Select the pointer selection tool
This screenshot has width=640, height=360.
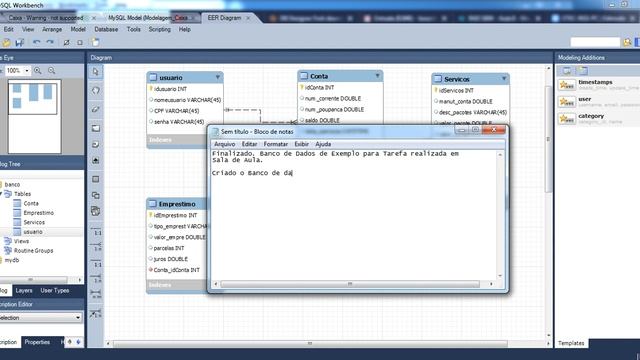click(x=96, y=72)
